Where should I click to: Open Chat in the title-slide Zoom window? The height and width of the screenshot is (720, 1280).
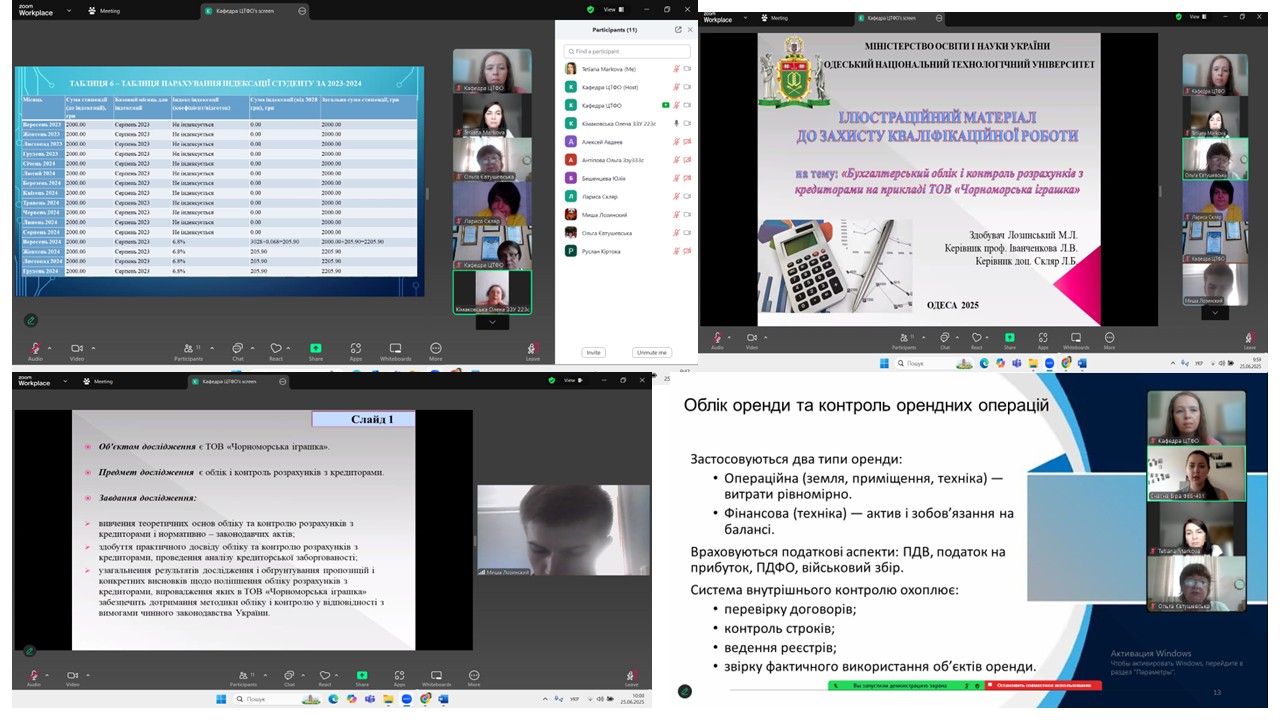(945, 341)
